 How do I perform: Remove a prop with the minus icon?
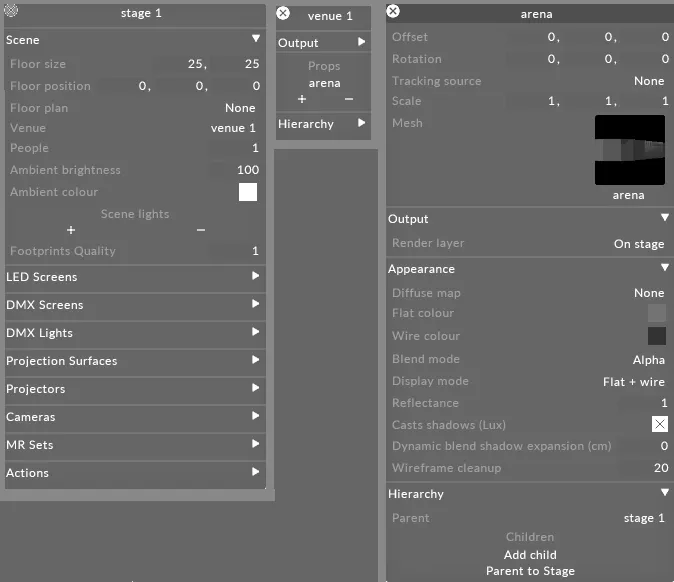pos(349,99)
